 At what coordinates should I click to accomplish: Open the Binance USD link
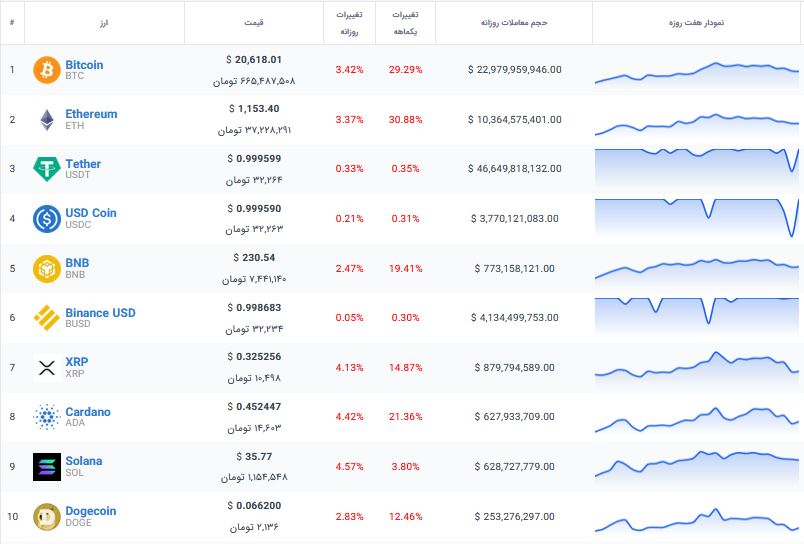click(100, 313)
